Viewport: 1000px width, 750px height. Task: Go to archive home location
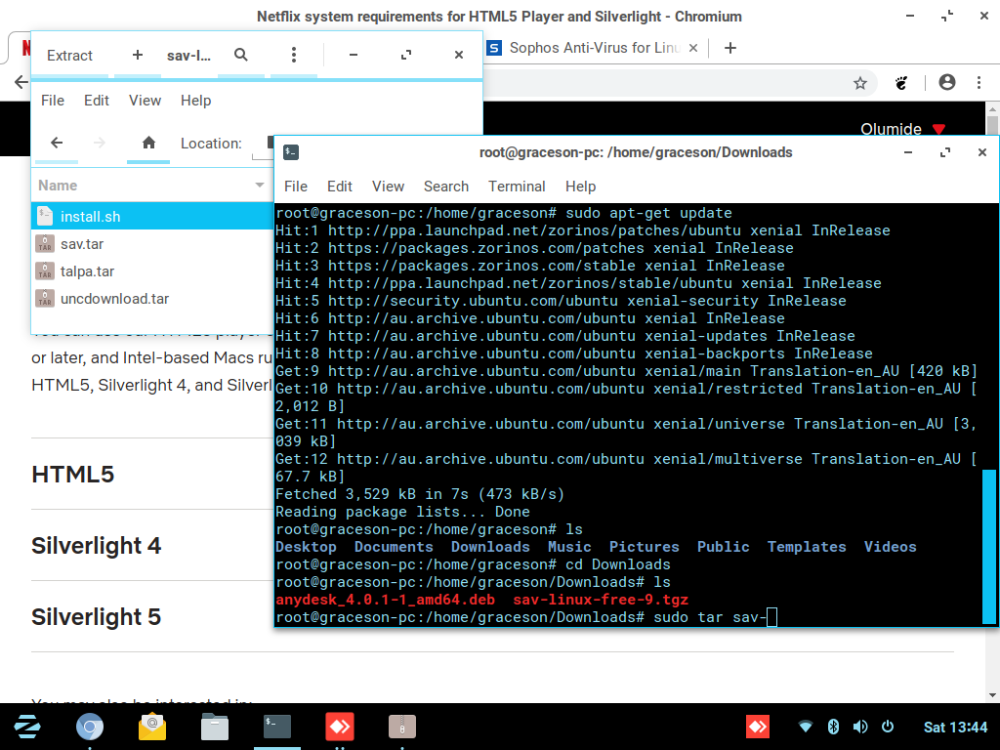[149, 143]
